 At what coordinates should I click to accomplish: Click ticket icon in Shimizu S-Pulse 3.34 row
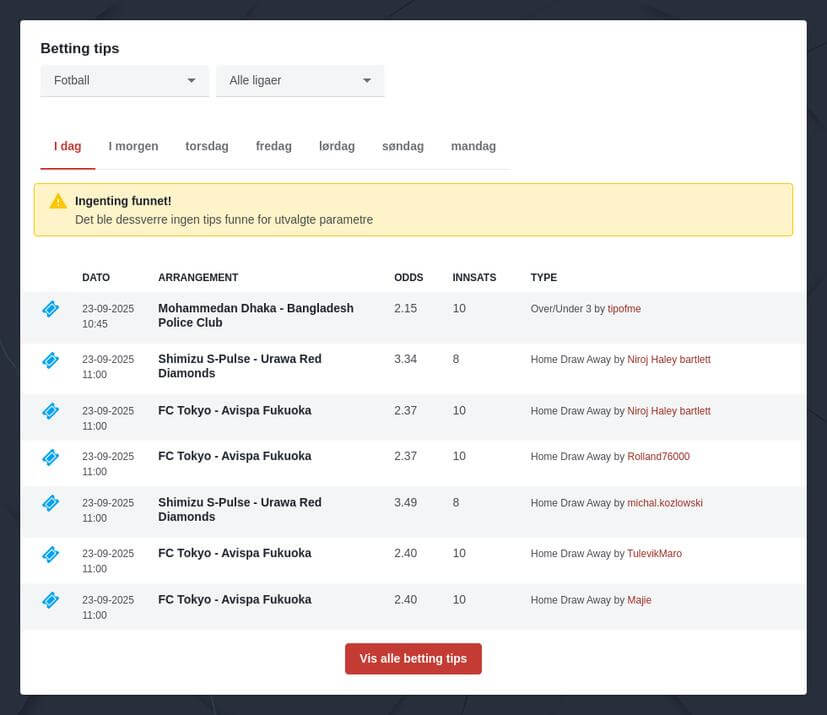click(x=51, y=360)
